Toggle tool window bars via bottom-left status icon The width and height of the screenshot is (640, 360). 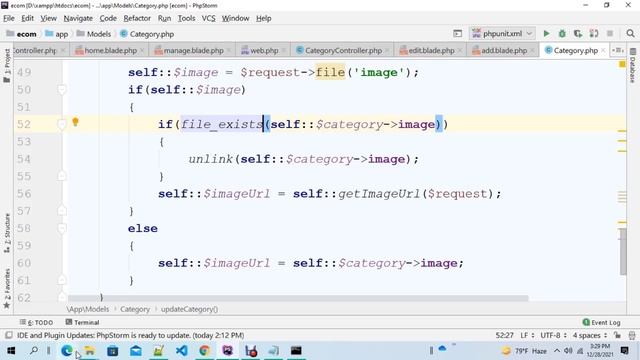pyautogui.click(x=8, y=335)
